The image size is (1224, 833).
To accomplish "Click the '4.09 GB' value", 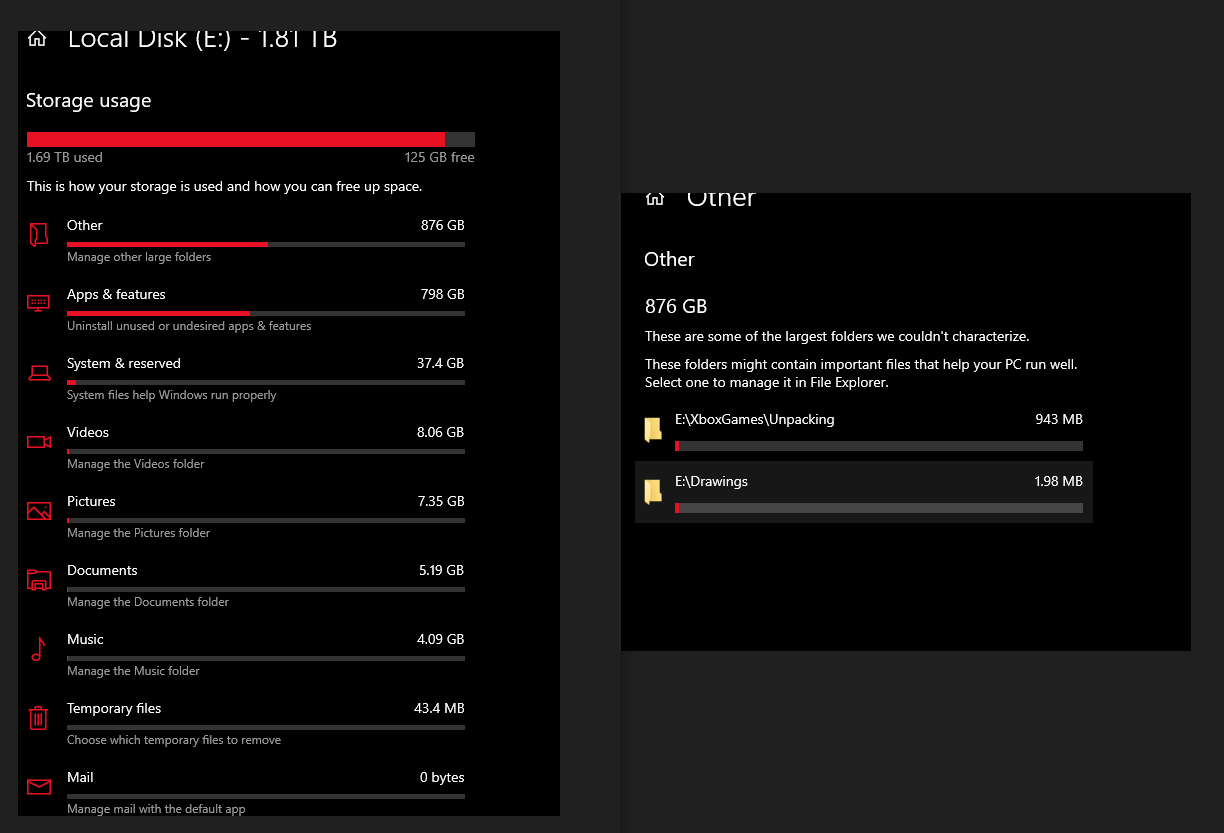I will pyautogui.click(x=440, y=640).
